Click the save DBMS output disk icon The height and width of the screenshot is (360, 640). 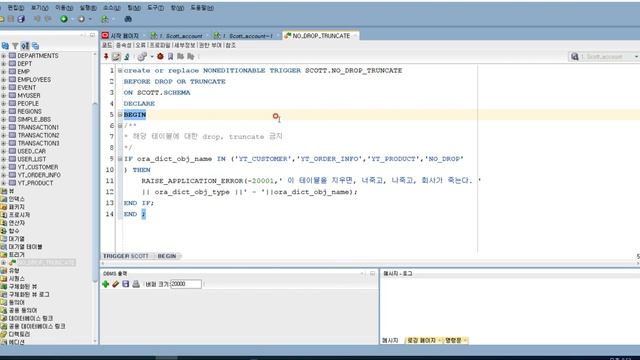(126, 284)
